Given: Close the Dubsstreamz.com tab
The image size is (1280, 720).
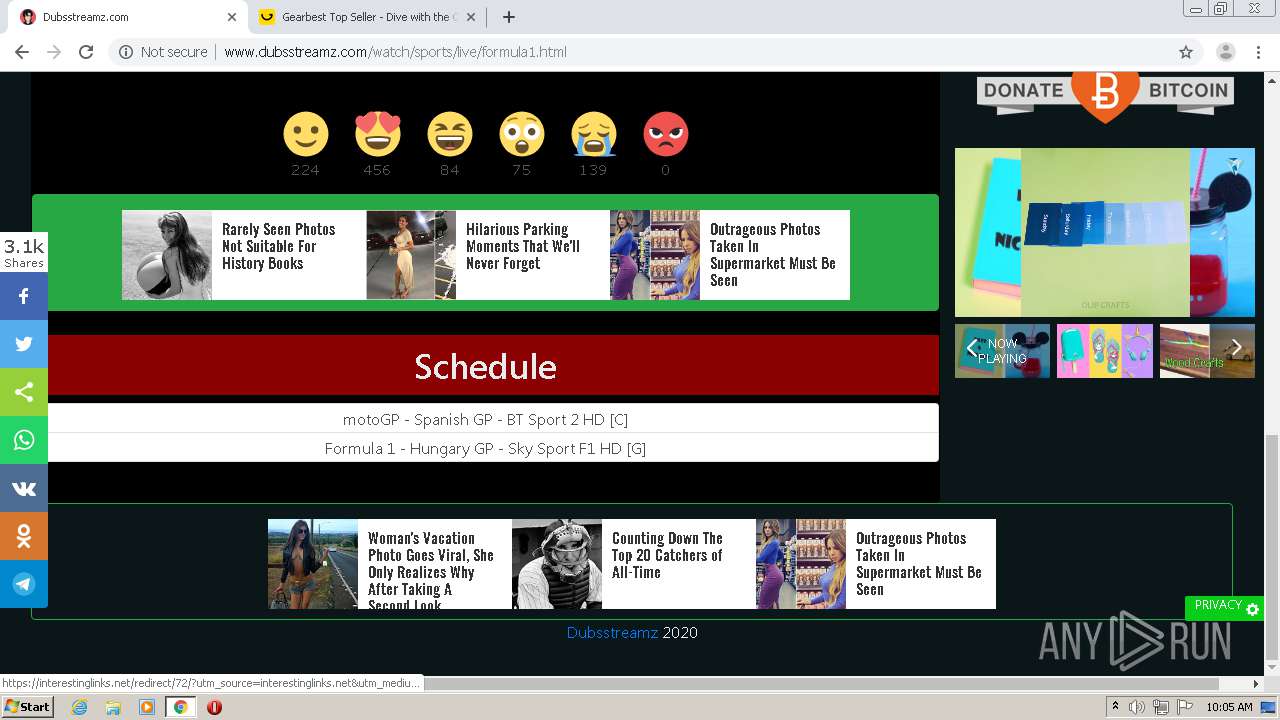Looking at the screenshot, I should 232,17.
